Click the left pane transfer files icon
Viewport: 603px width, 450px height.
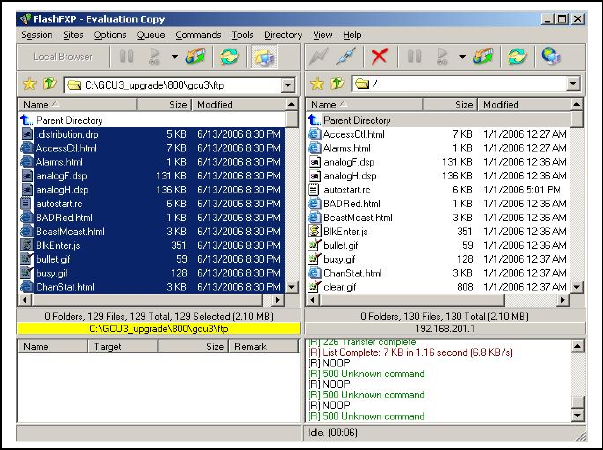coord(195,57)
